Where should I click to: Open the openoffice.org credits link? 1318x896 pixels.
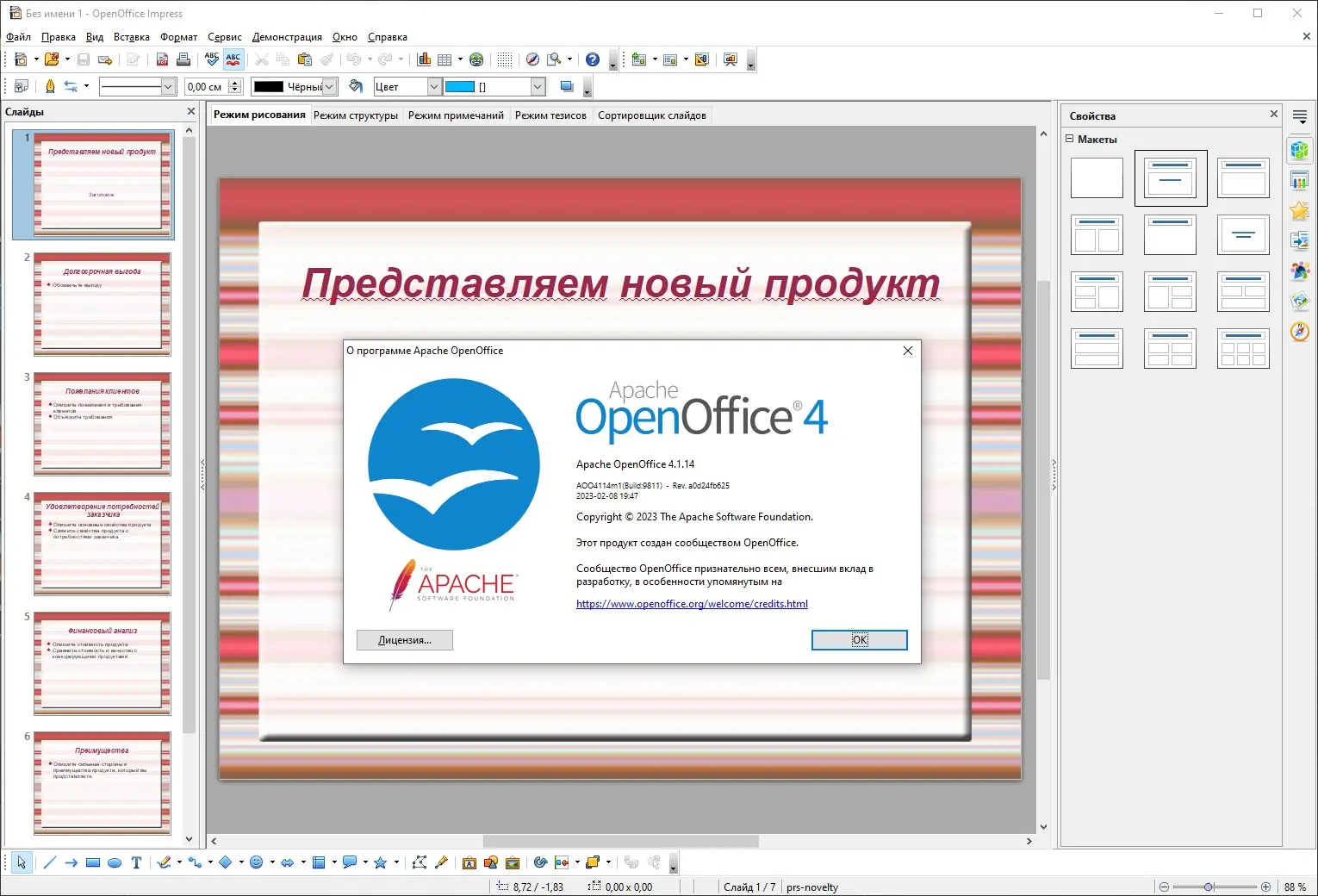click(692, 604)
